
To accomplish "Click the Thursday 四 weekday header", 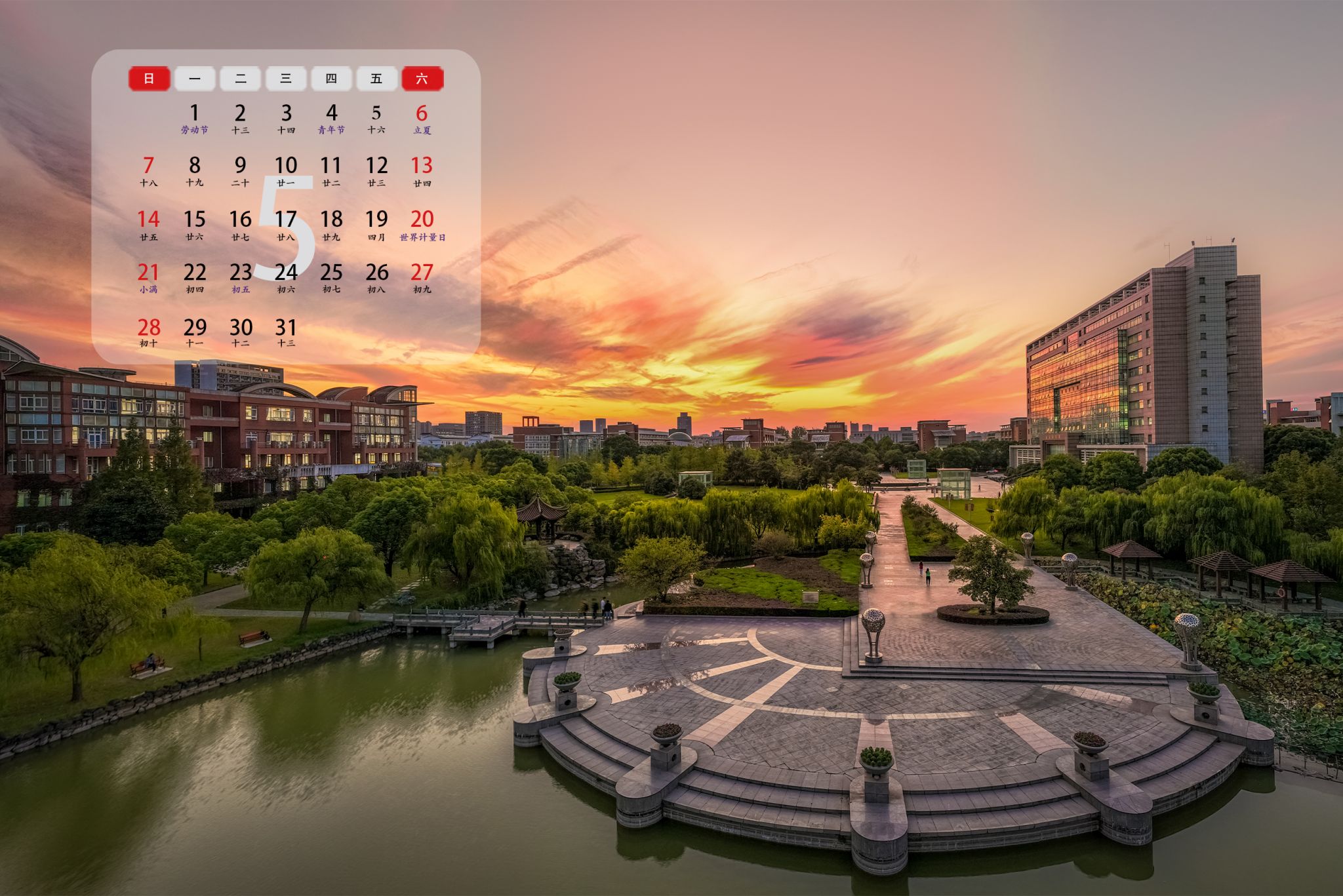I will point(331,79).
